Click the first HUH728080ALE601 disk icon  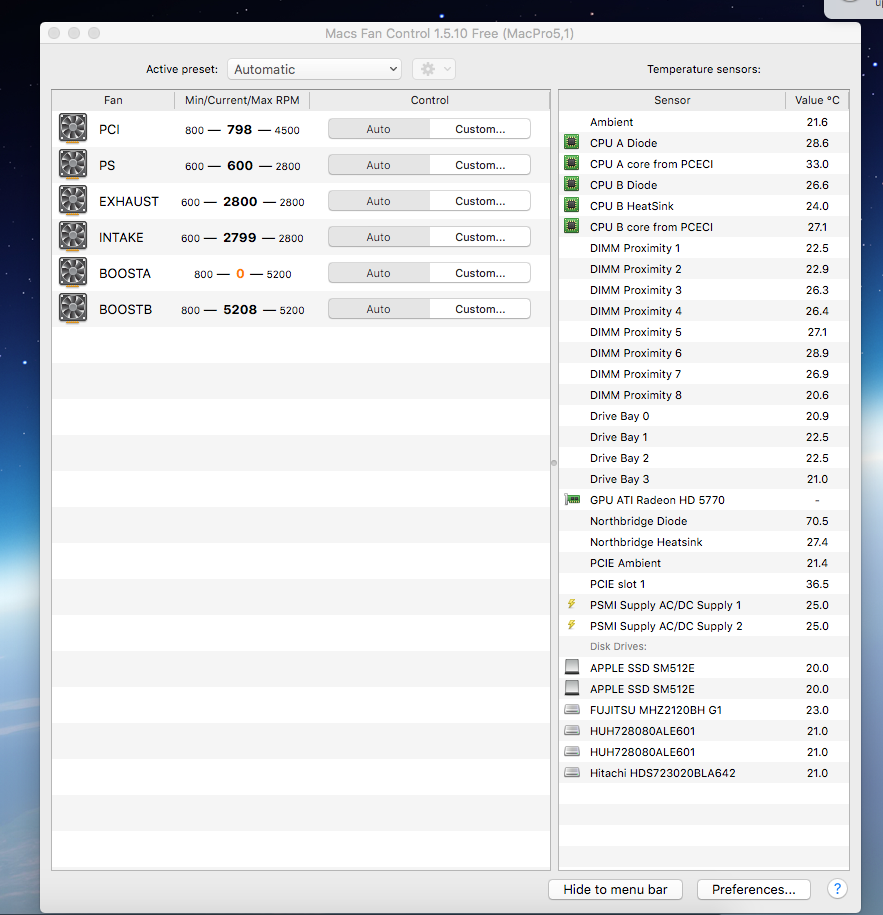coord(572,731)
